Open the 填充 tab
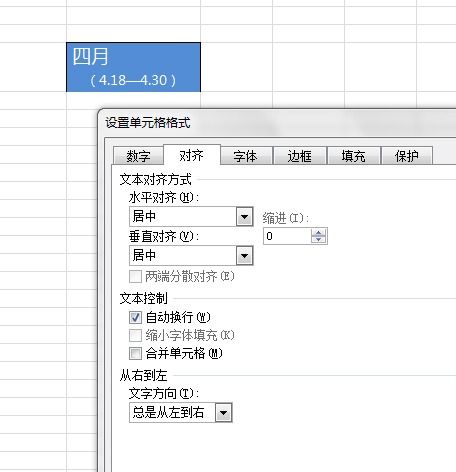This screenshot has width=456, height=472. pyautogui.click(x=354, y=156)
